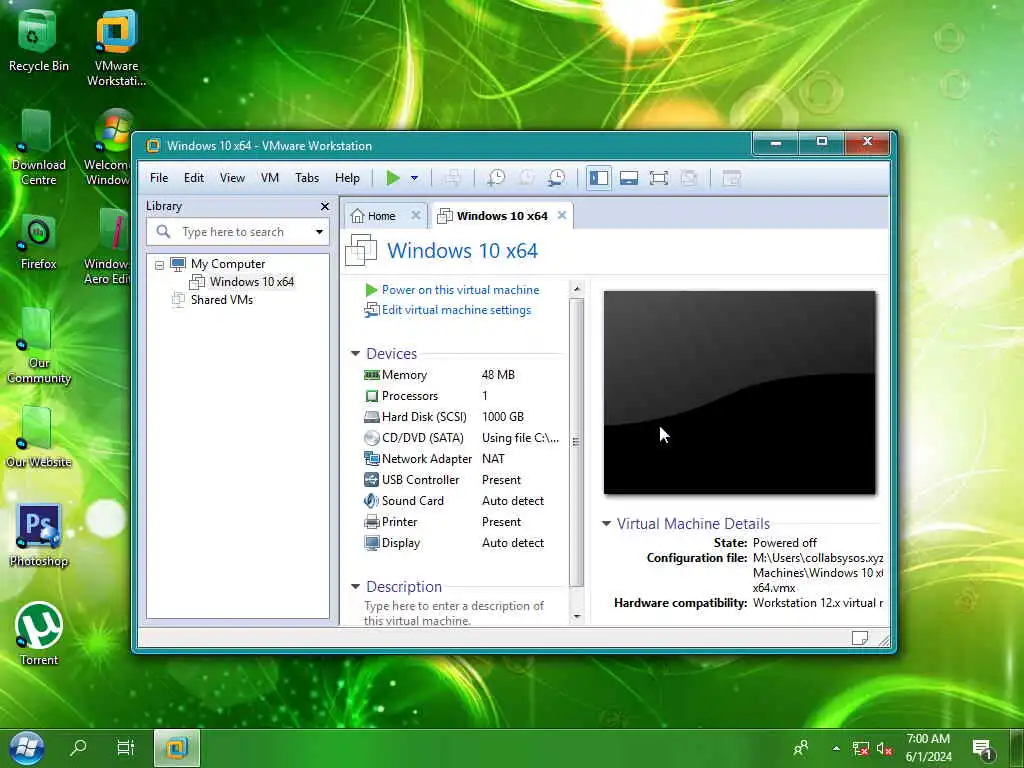
Task: Click the Task View taskbar icon
Action: 125,748
